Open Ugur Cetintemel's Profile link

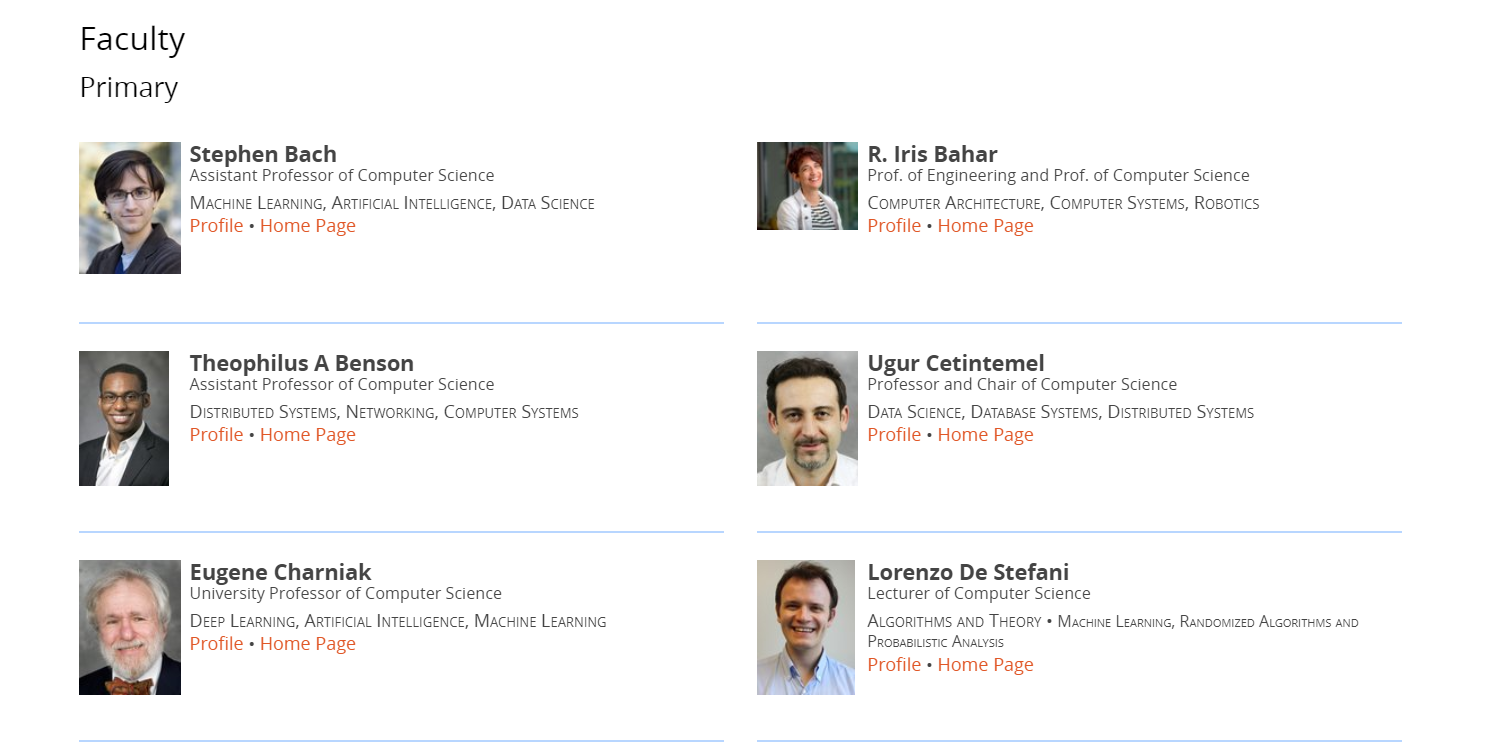[x=894, y=435]
